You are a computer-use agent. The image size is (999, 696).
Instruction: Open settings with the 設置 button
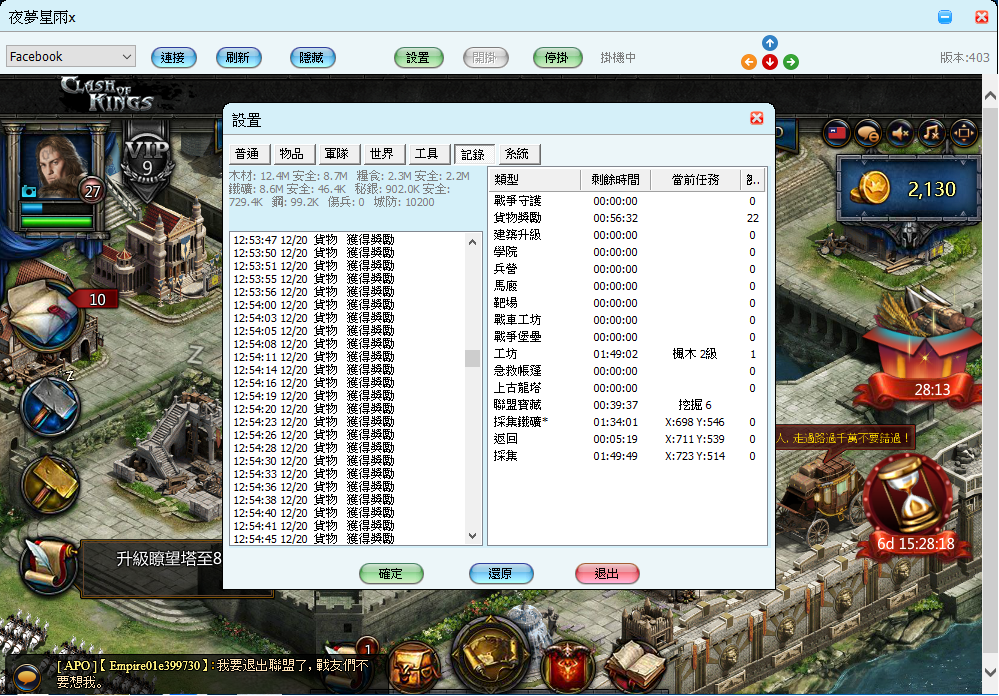coord(418,57)
